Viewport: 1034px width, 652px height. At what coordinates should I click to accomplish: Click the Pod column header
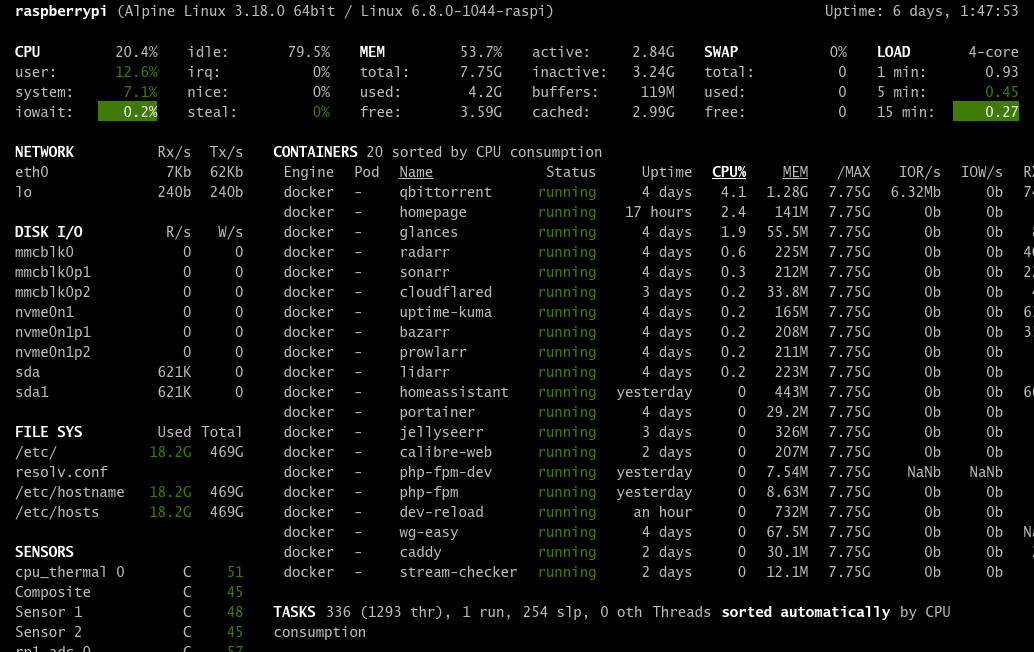[367, 171]
